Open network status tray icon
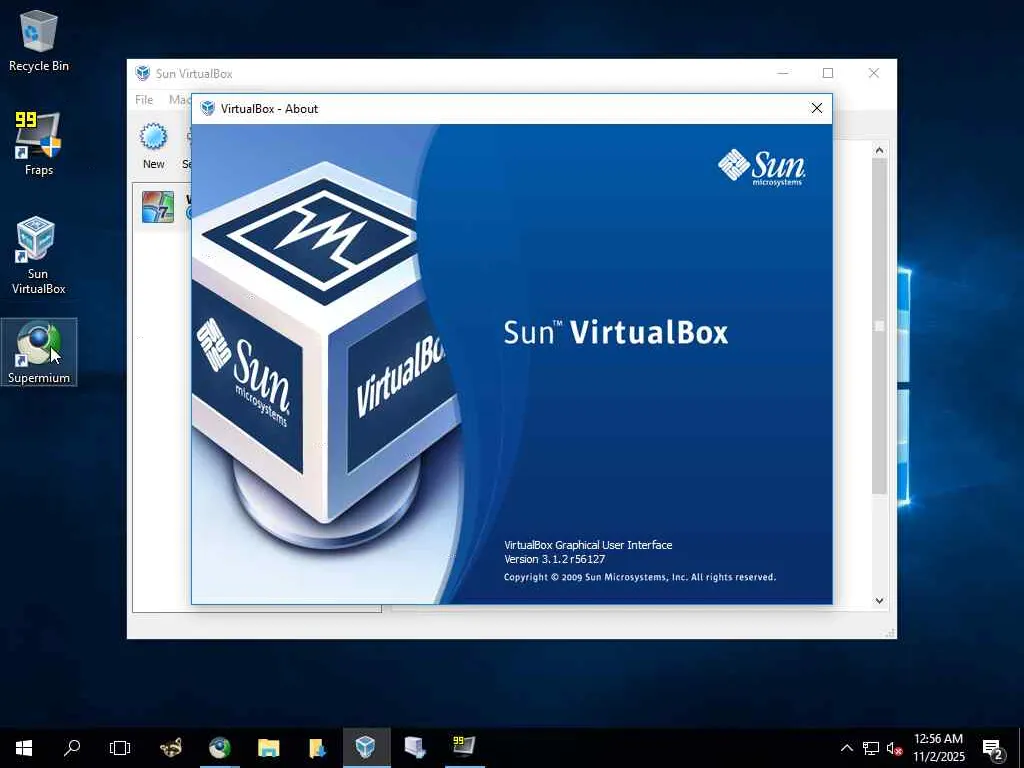The height and width of the screenshot is (768, 1024). click(871, 748)
